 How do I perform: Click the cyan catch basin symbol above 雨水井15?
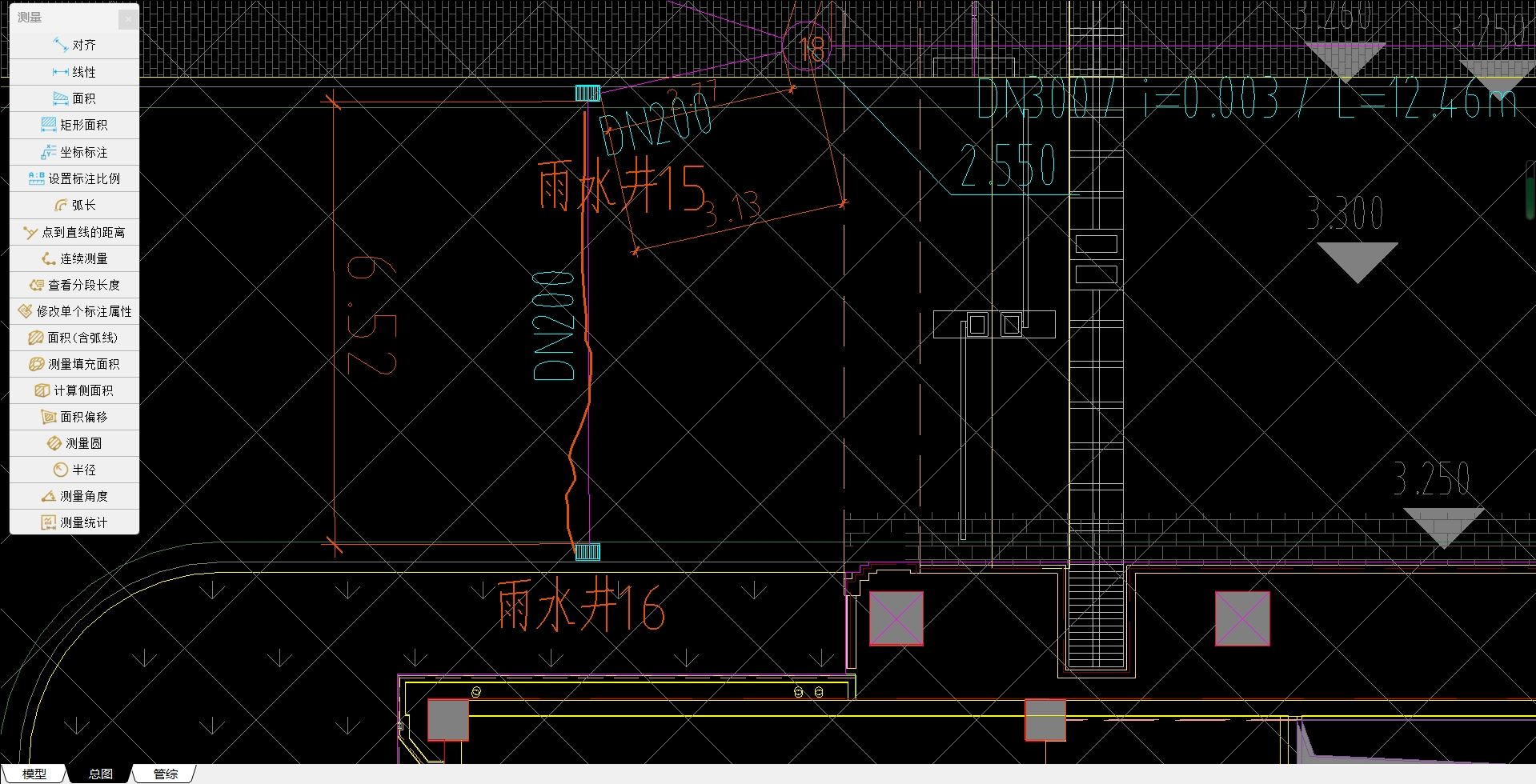click(x=588, y=94)
